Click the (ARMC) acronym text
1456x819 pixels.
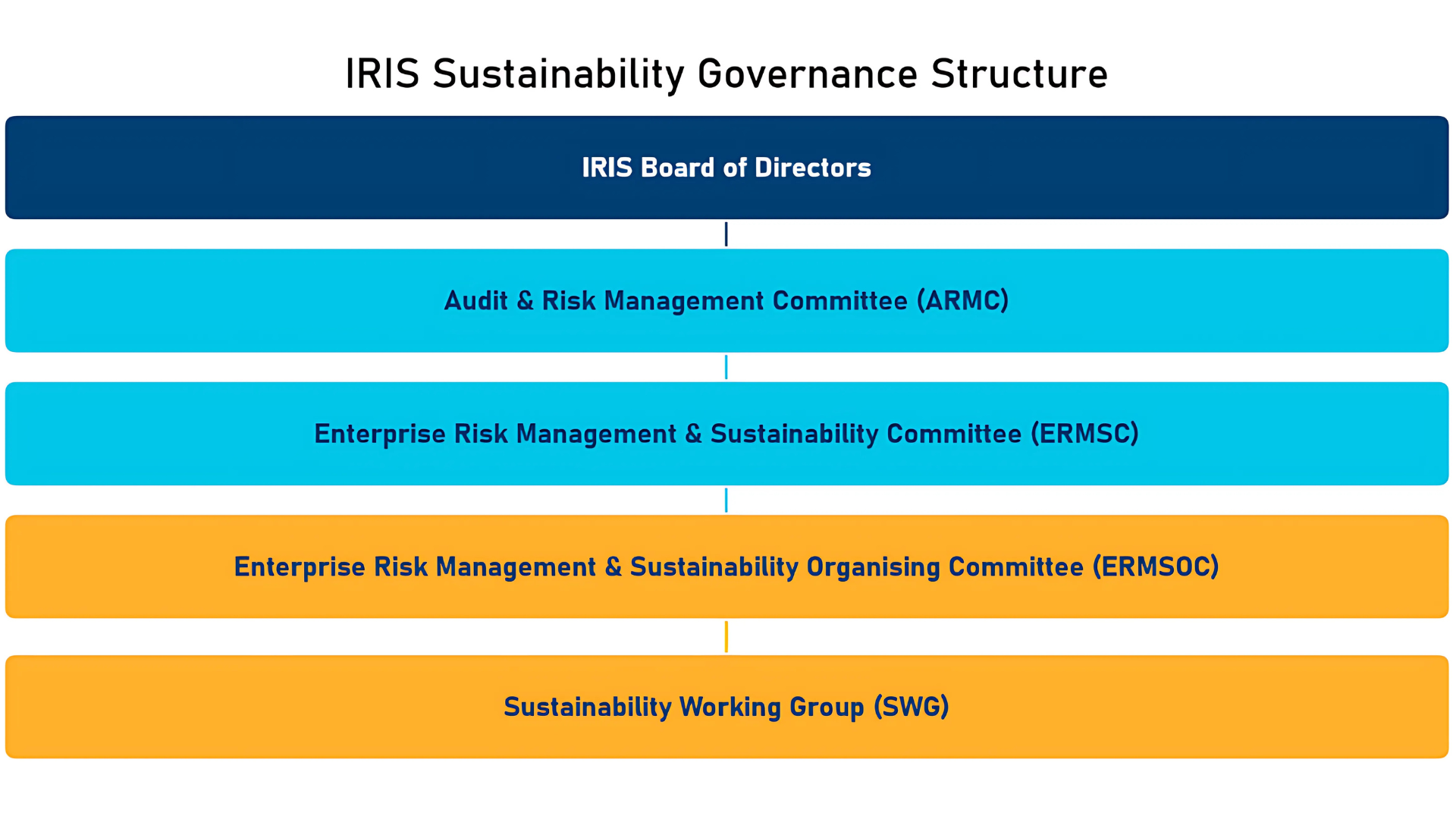tap(962, 301)
